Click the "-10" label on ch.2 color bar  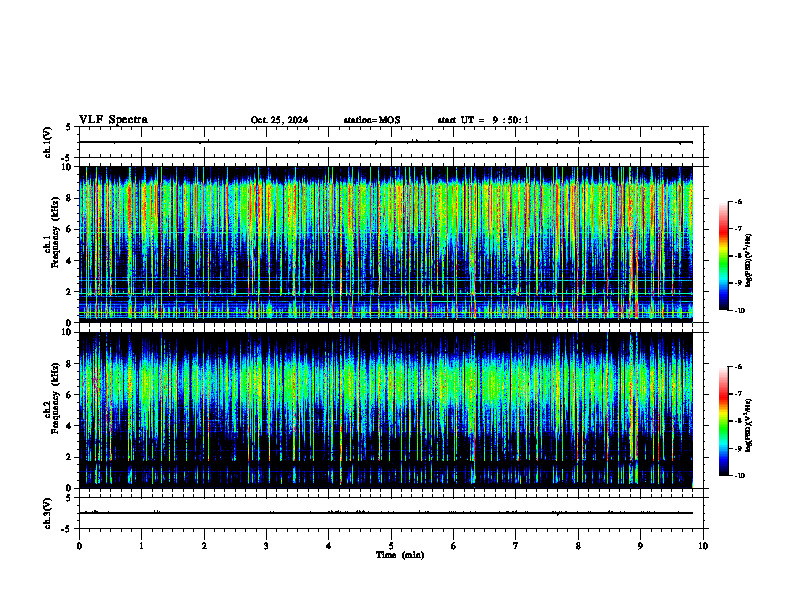click(x=739, y=476)
